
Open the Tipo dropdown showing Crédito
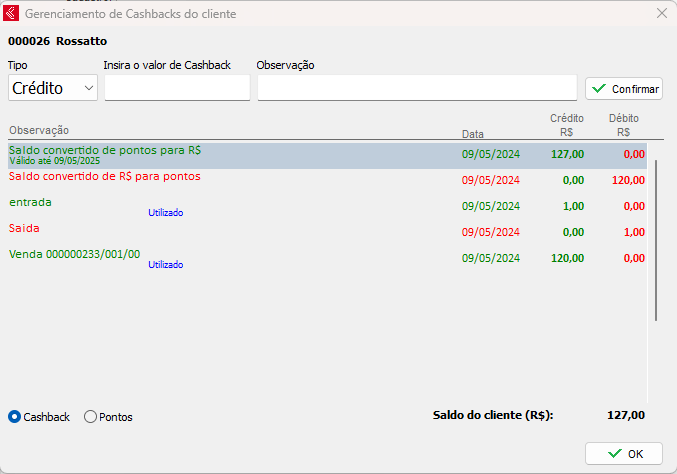coord(45,88)
